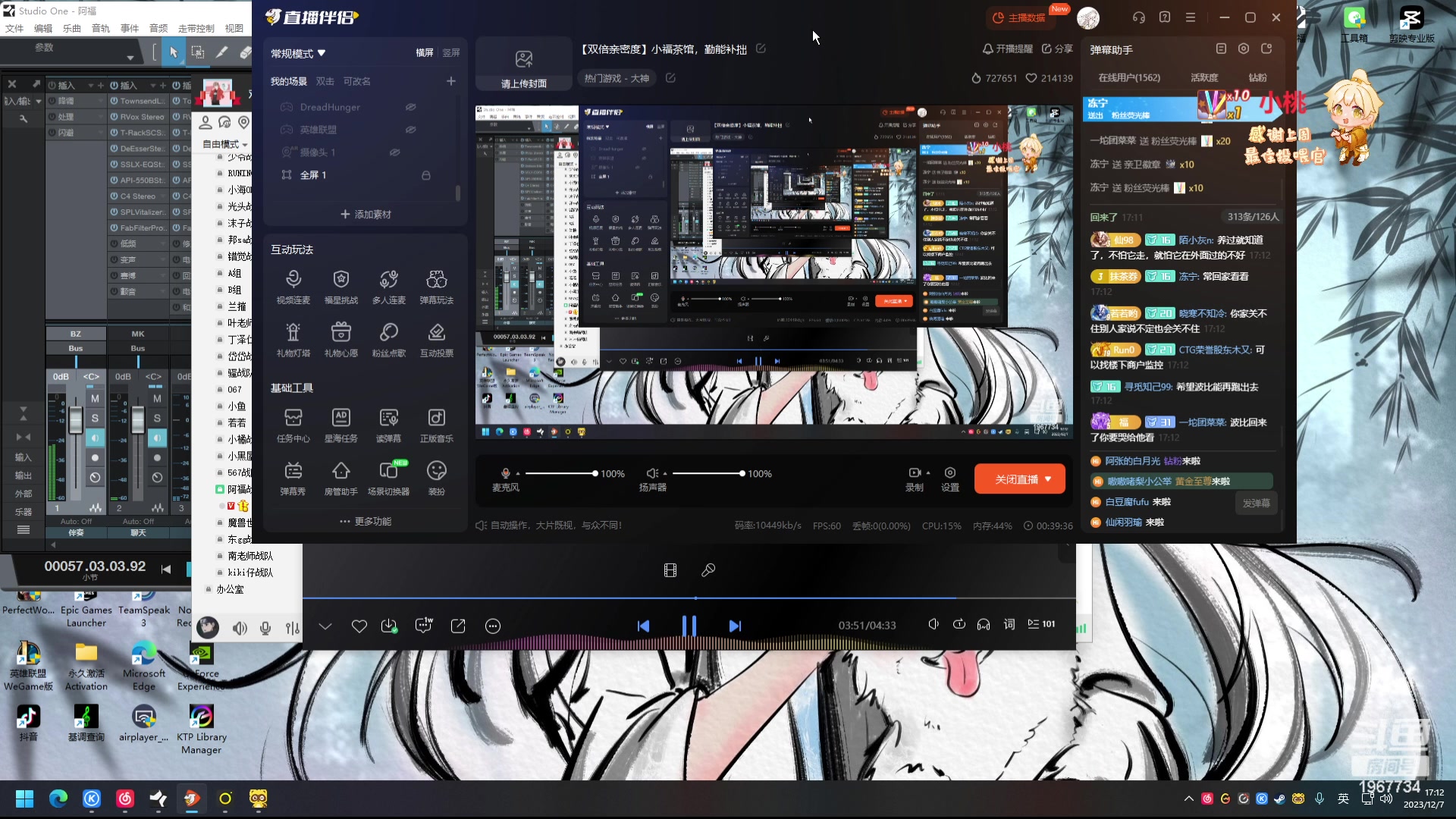
Task: Expand microphone device options arrow
Action: tap(518, 473)
